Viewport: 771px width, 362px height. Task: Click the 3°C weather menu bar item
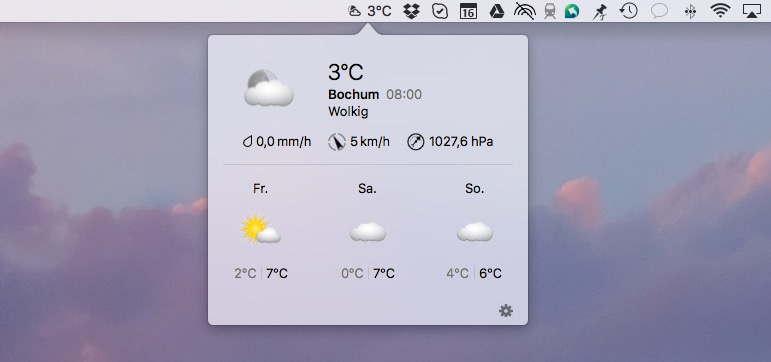[370, 11]
